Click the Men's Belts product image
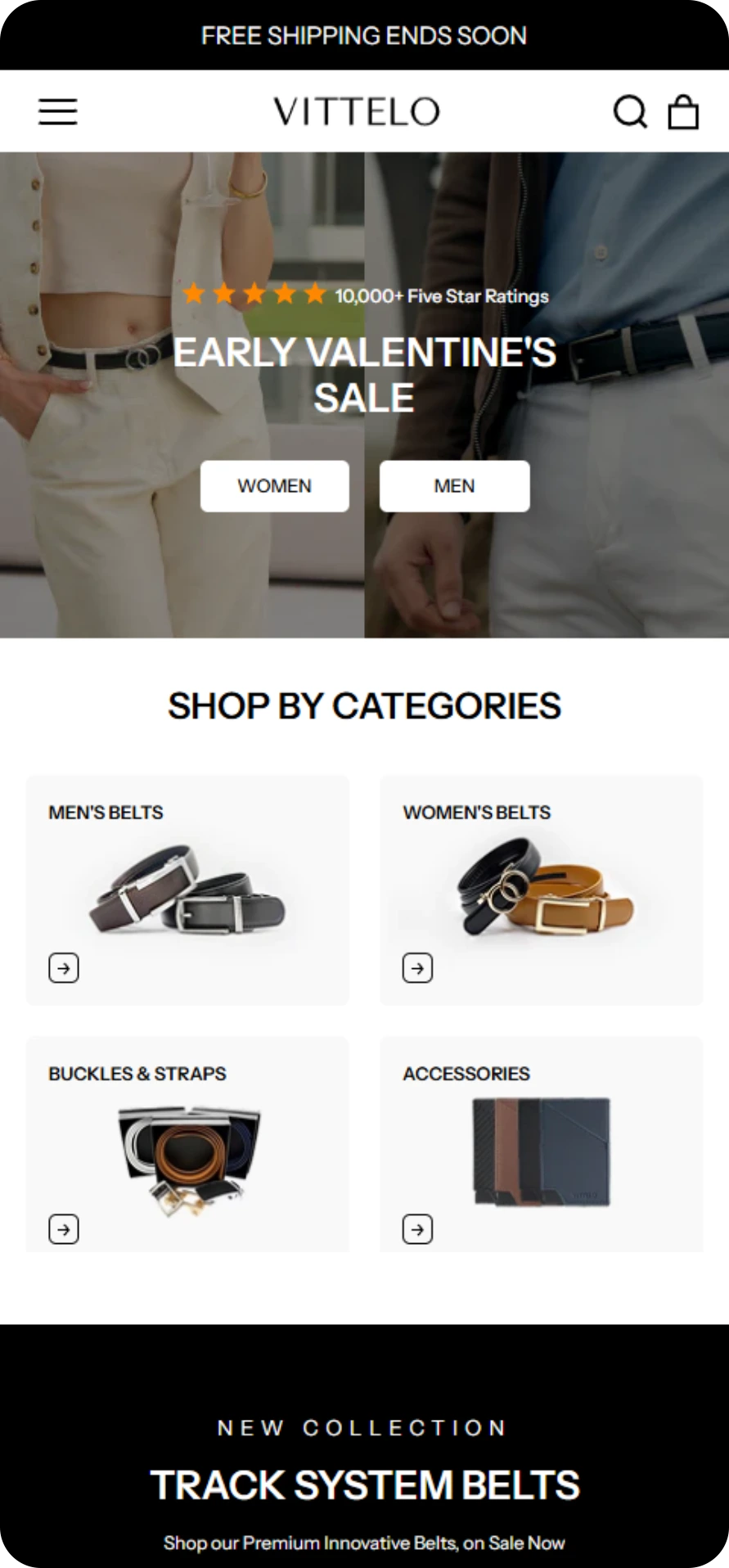The height and width of the screenshot is (1568, 729). 188,891
